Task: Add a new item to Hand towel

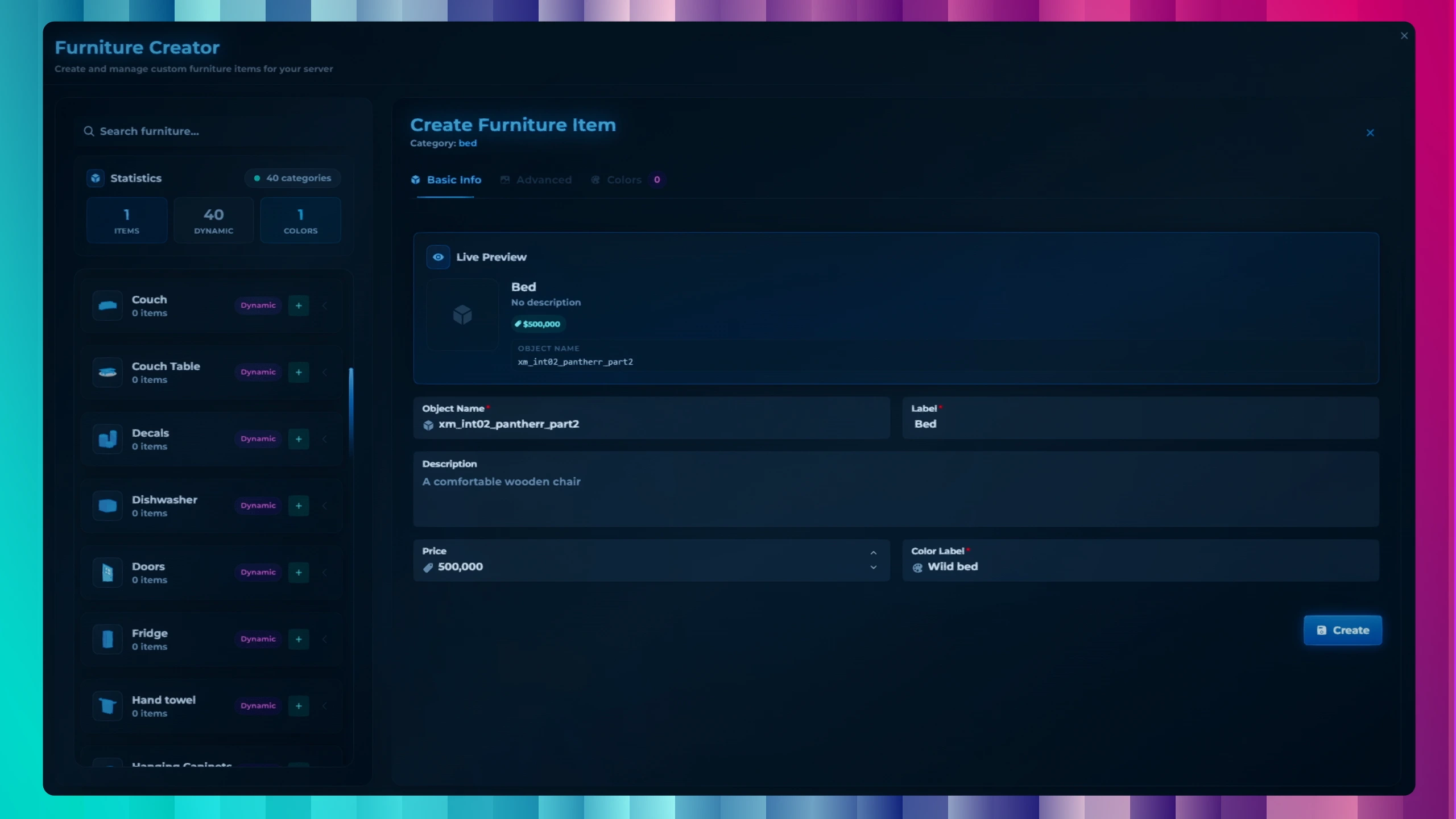Action: point(299,706)
